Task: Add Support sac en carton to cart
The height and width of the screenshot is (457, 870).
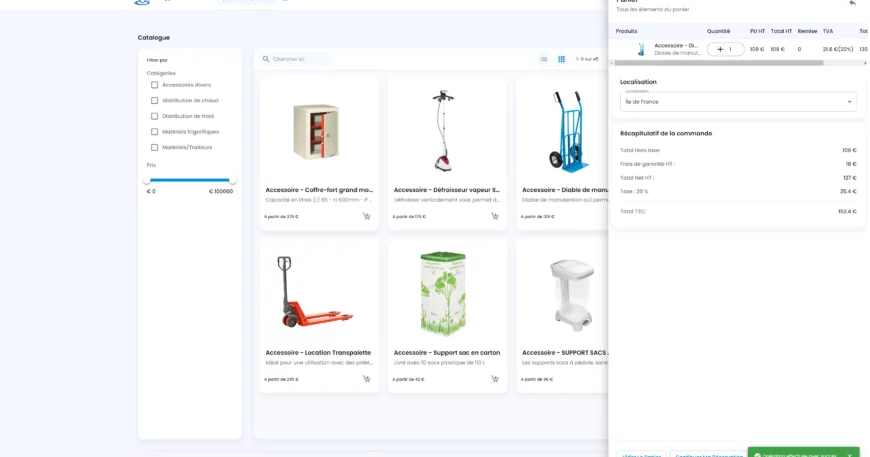Action: (x=494, y=379)
